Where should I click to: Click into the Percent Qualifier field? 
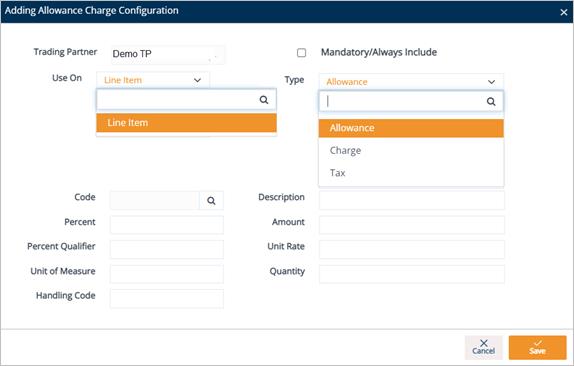tap(167, 249)
